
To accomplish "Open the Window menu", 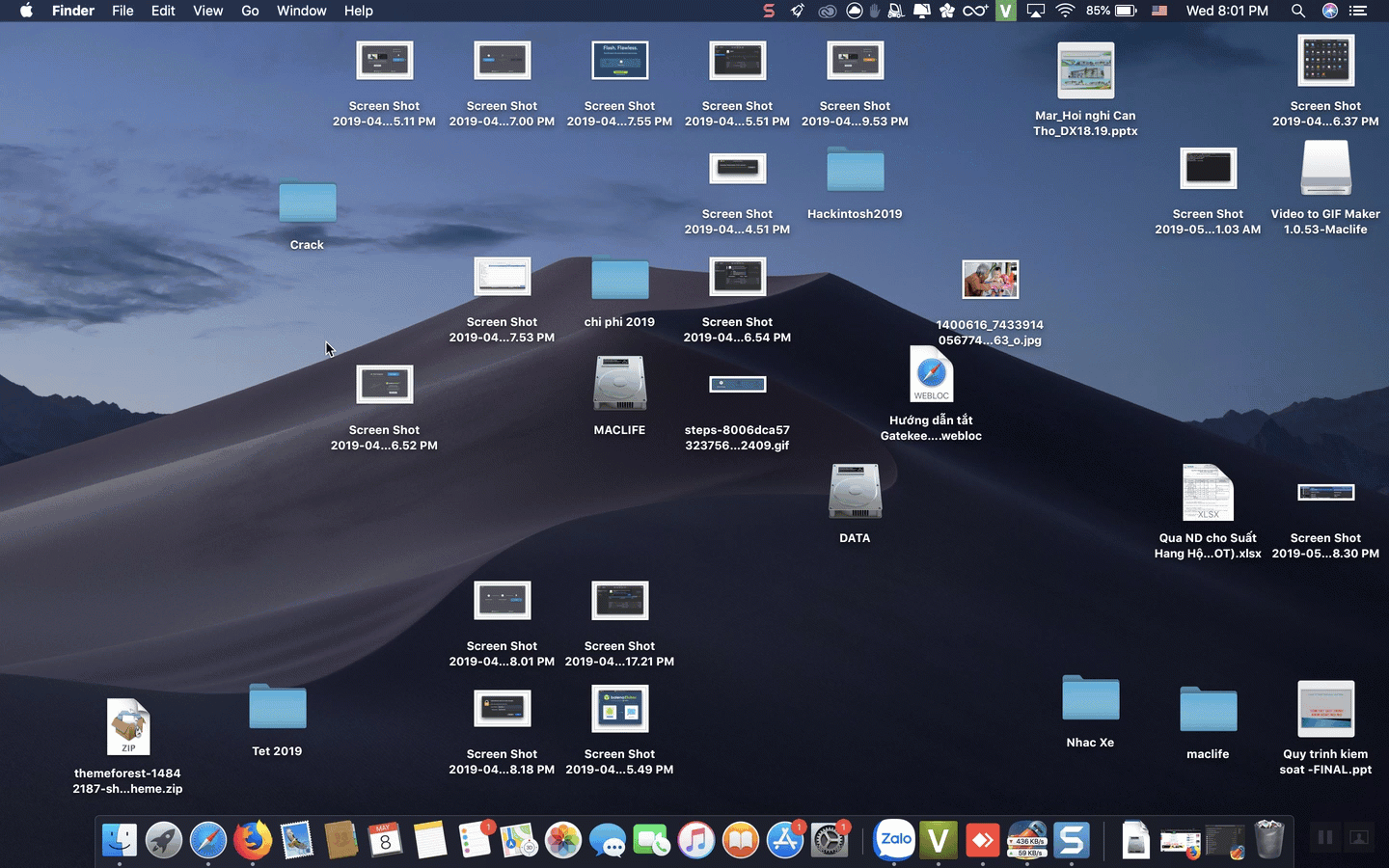I will (301, 11).
